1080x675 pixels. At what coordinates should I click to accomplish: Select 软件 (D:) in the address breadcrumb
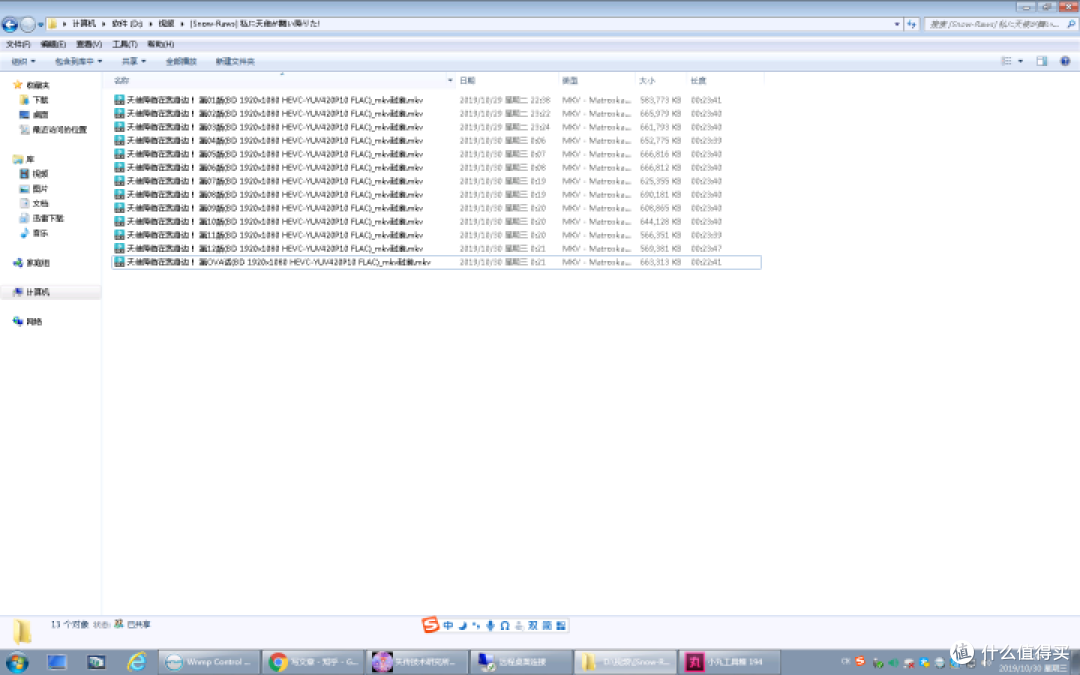127,23
